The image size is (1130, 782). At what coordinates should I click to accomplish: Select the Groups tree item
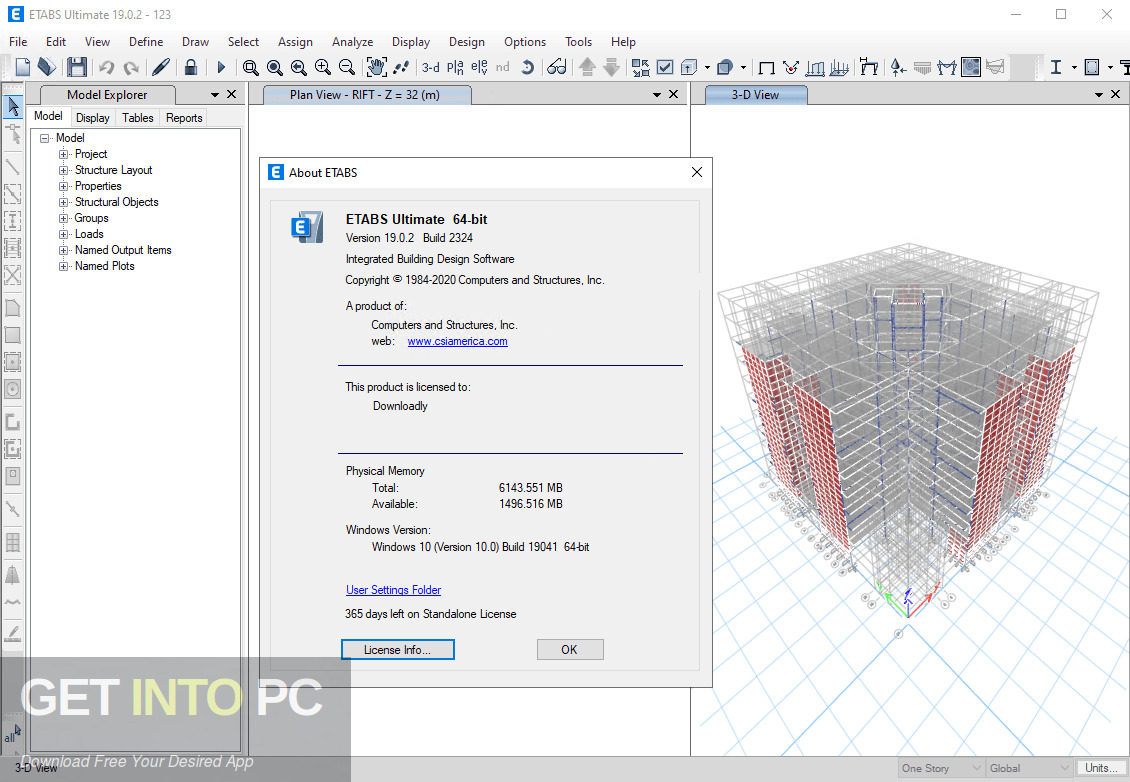point(92,218)
